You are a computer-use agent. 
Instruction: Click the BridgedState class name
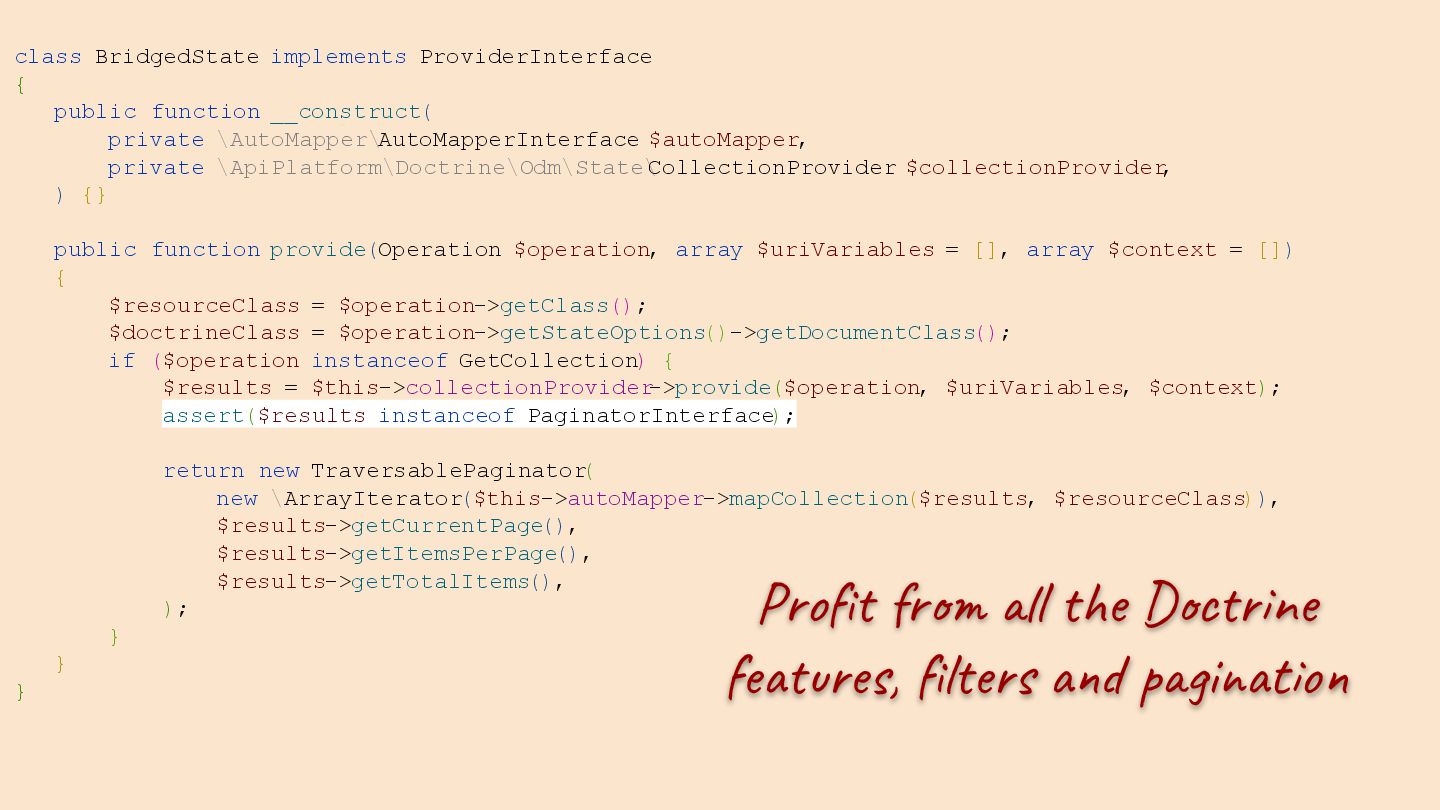click(x=176, y=57)
